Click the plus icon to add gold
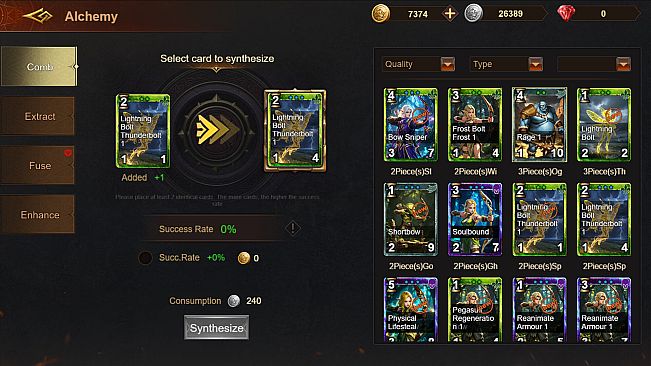Image resolution: width=651 pixels, height=366 pixels. click(450, 14)
